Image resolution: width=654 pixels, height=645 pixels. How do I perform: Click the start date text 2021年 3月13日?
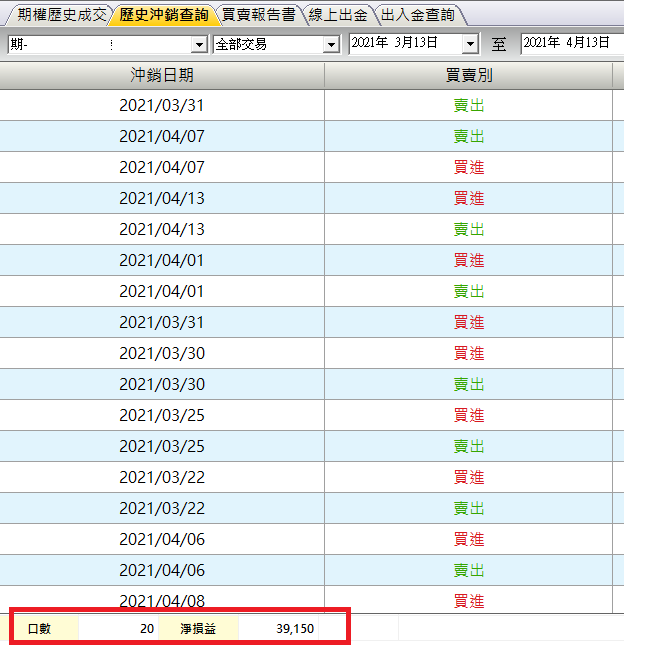point(395,43)
